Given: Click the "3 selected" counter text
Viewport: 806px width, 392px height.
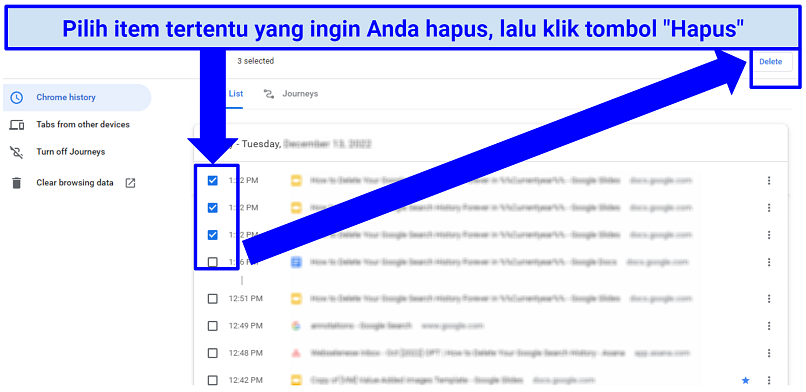Looking at the screenshot, I should click(x=255, y=61).
